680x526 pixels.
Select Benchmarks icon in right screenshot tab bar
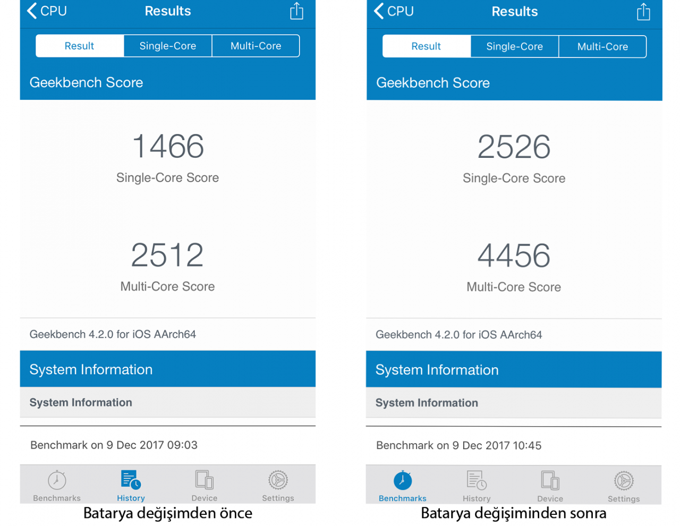(x=403, y=482)
